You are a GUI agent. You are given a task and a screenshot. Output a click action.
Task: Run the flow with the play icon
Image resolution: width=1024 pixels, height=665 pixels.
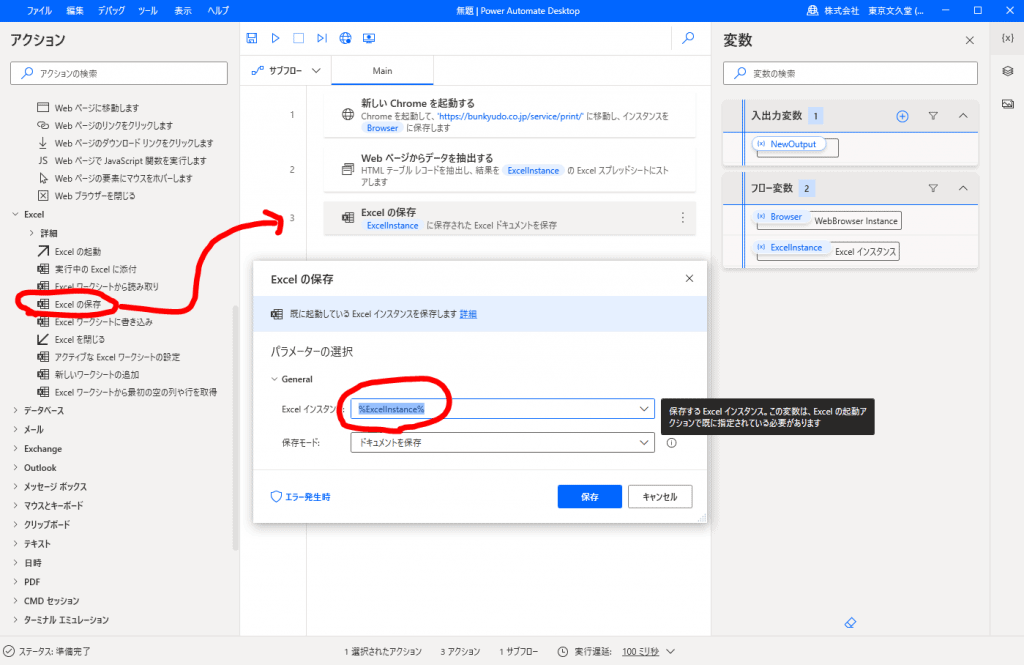tap(276, 38)
